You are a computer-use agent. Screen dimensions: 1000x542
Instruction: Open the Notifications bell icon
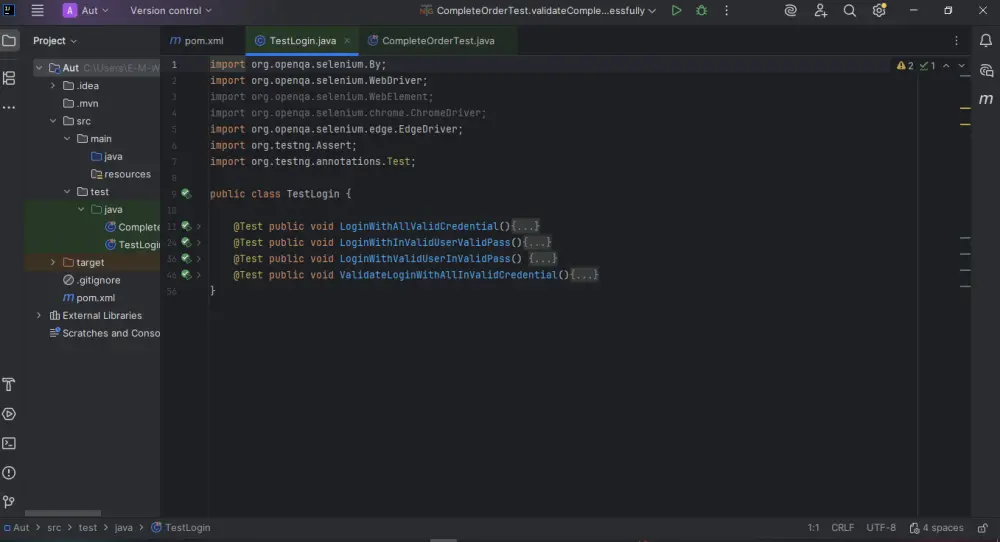pyautogui.click(x=986, y=41)
